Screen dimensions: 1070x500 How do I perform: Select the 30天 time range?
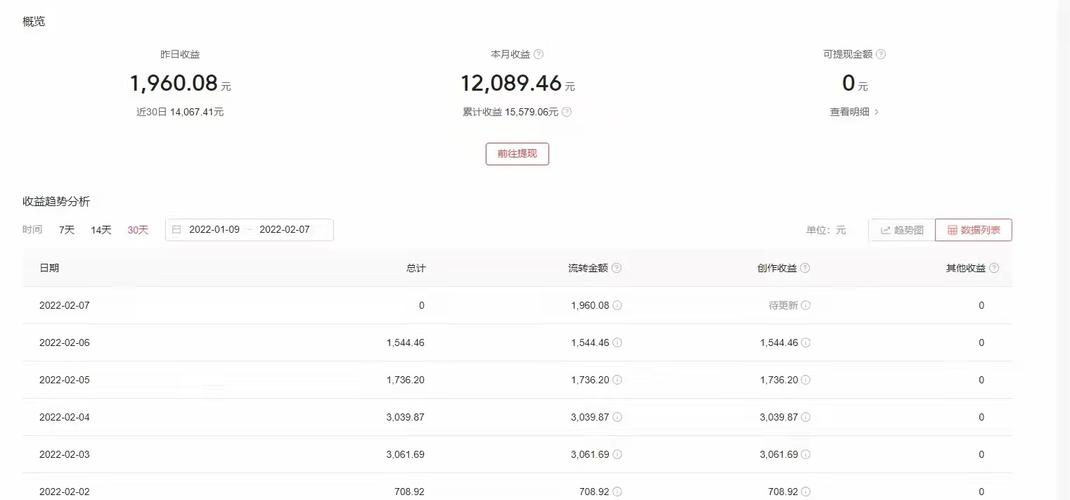tap(137, 230)
